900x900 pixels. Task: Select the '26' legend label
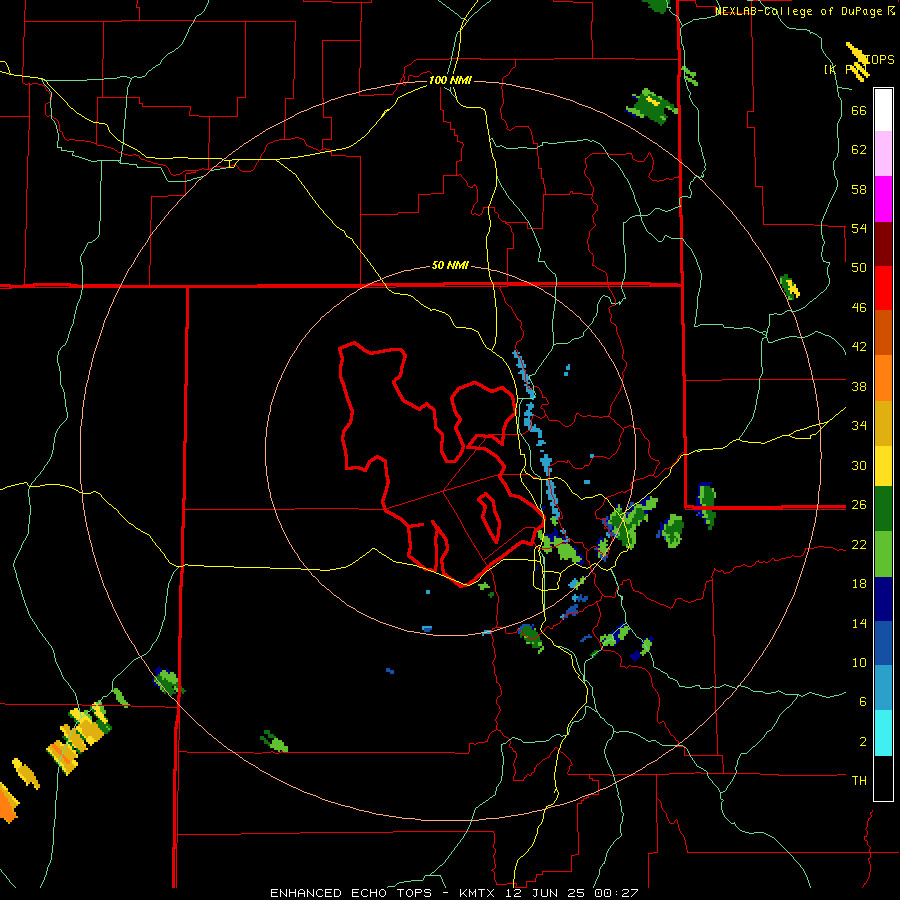(859, 505)
